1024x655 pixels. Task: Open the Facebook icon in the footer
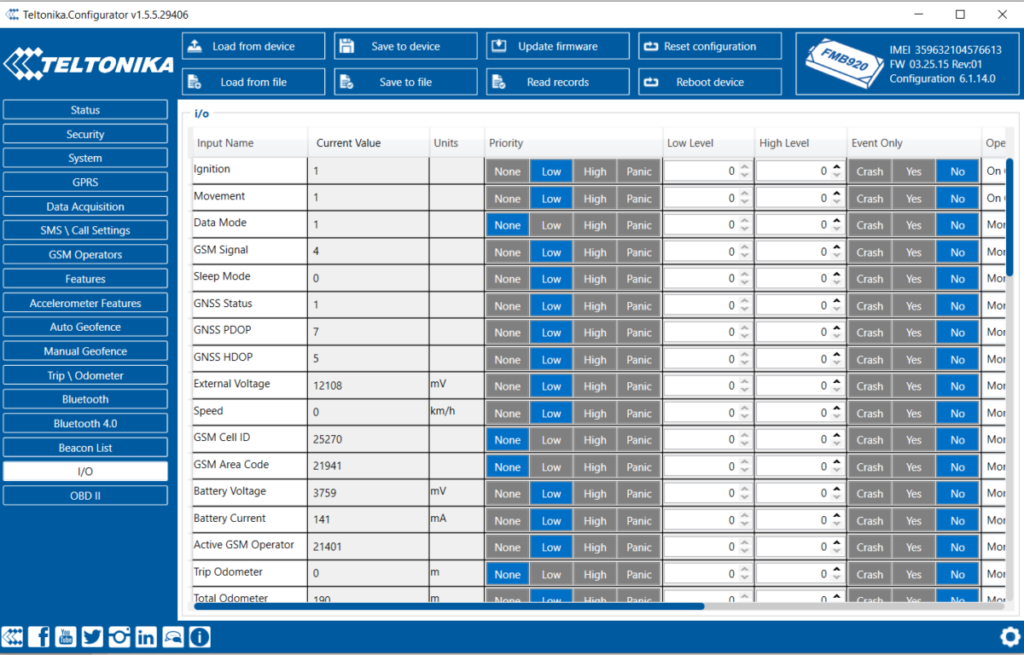coord(40,636)
